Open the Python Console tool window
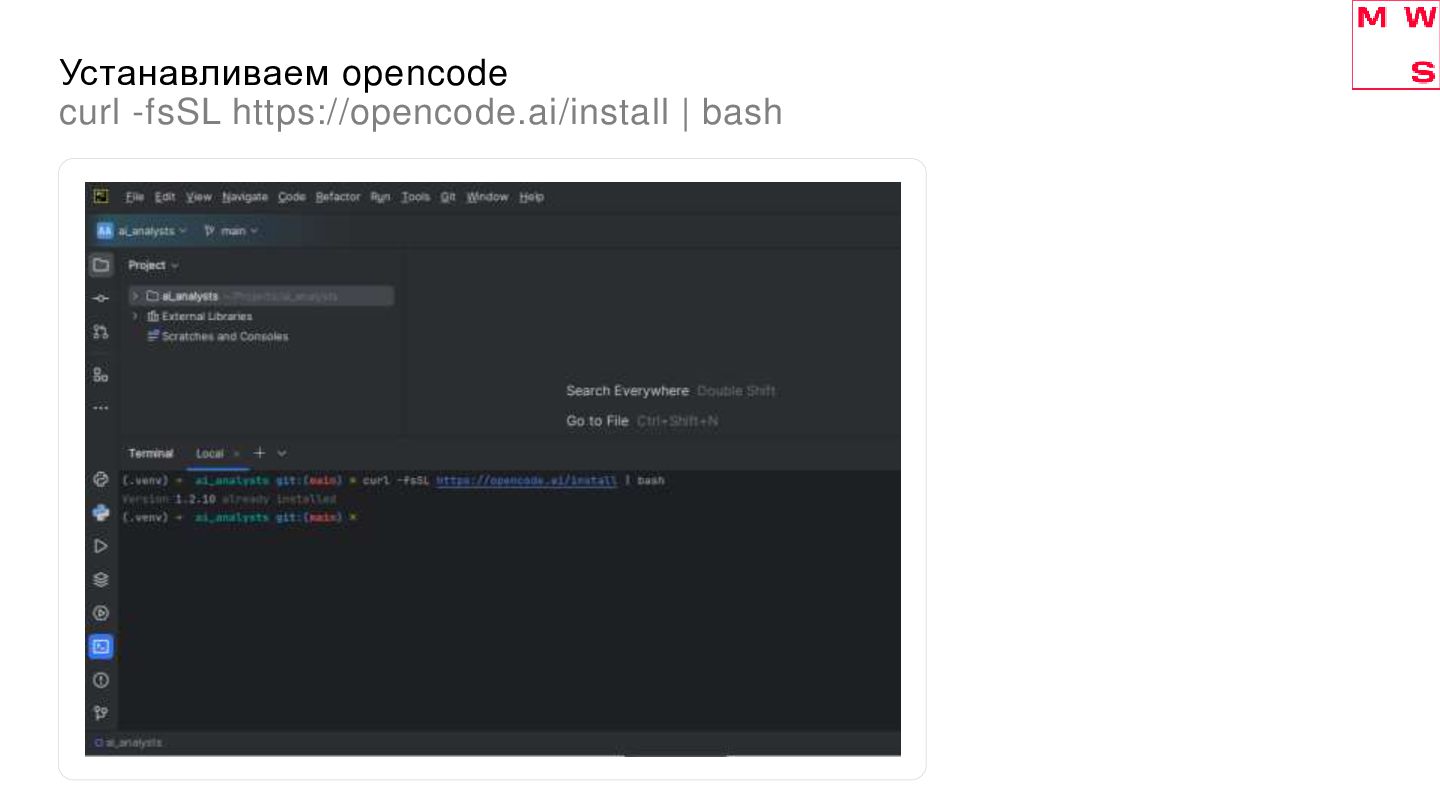 100,512
